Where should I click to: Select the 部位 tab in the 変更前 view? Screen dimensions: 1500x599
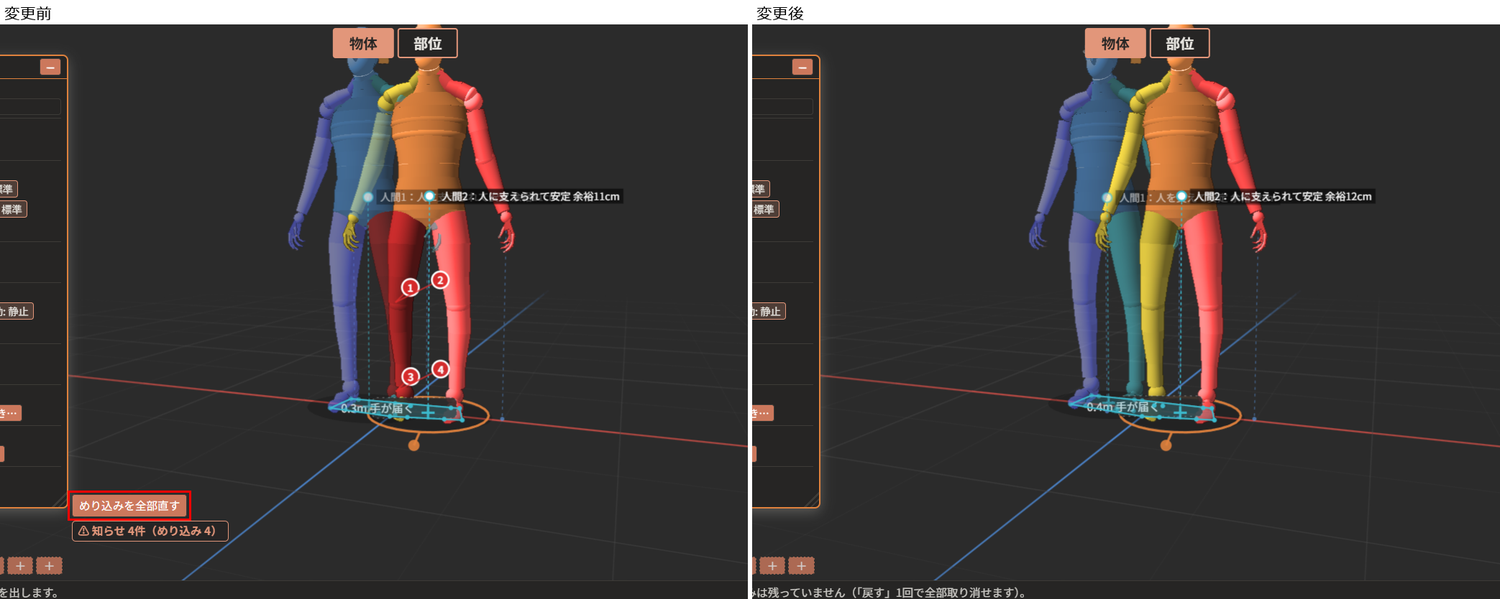[x=428, y=43]
